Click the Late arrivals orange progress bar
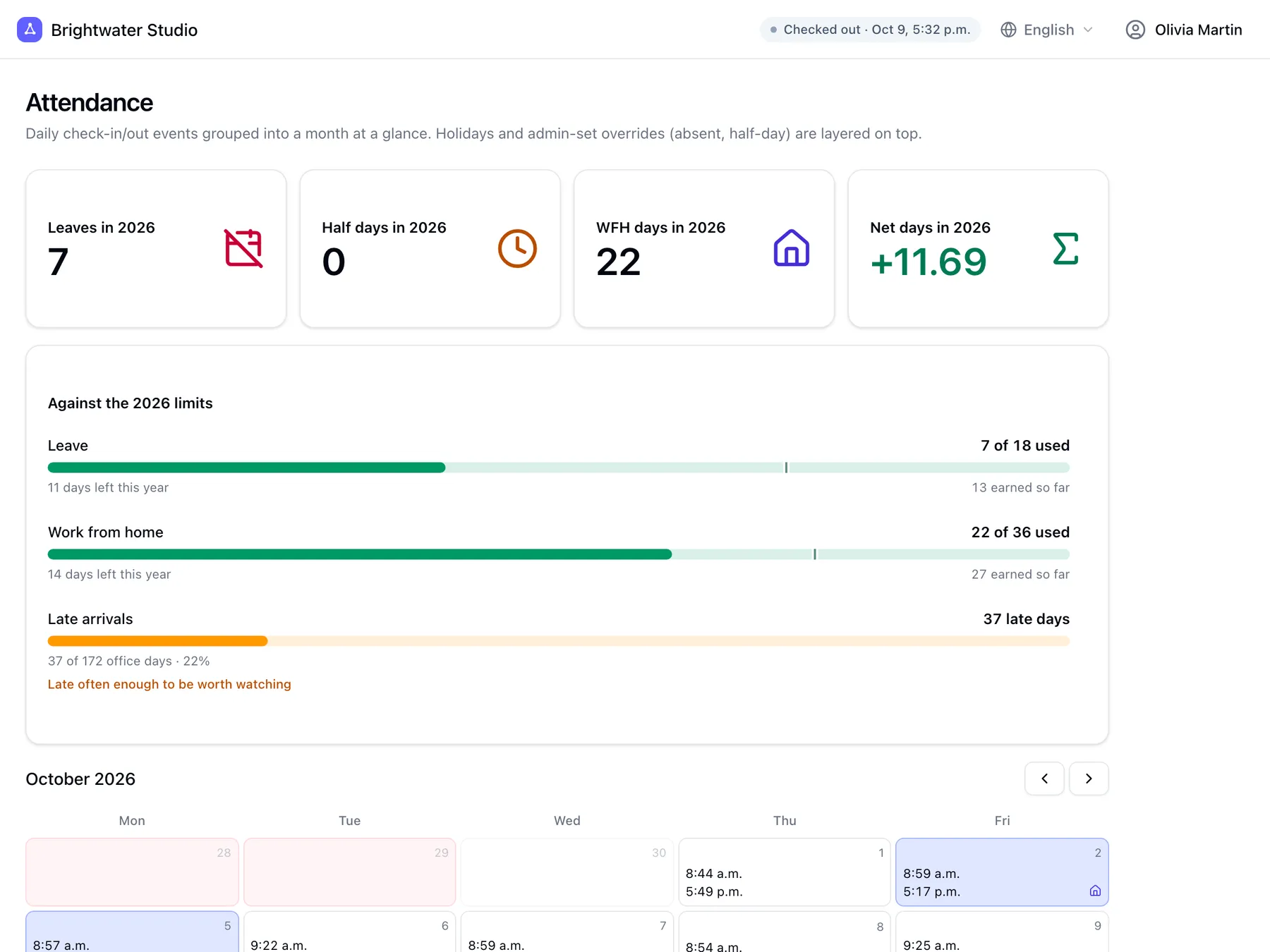The image size is (1270, 952). 559,641
